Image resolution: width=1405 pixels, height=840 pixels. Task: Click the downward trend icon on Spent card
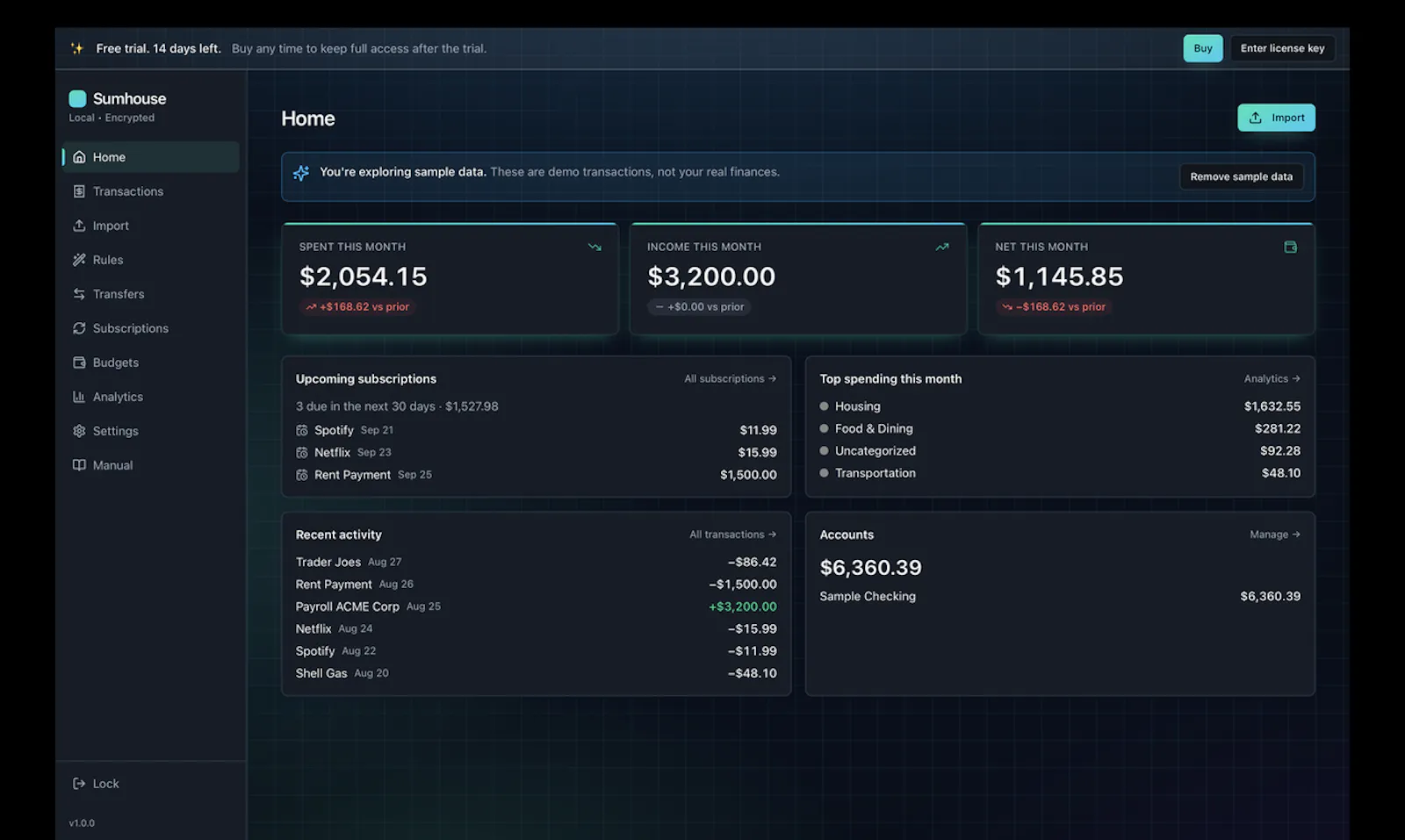click(594, 247)
